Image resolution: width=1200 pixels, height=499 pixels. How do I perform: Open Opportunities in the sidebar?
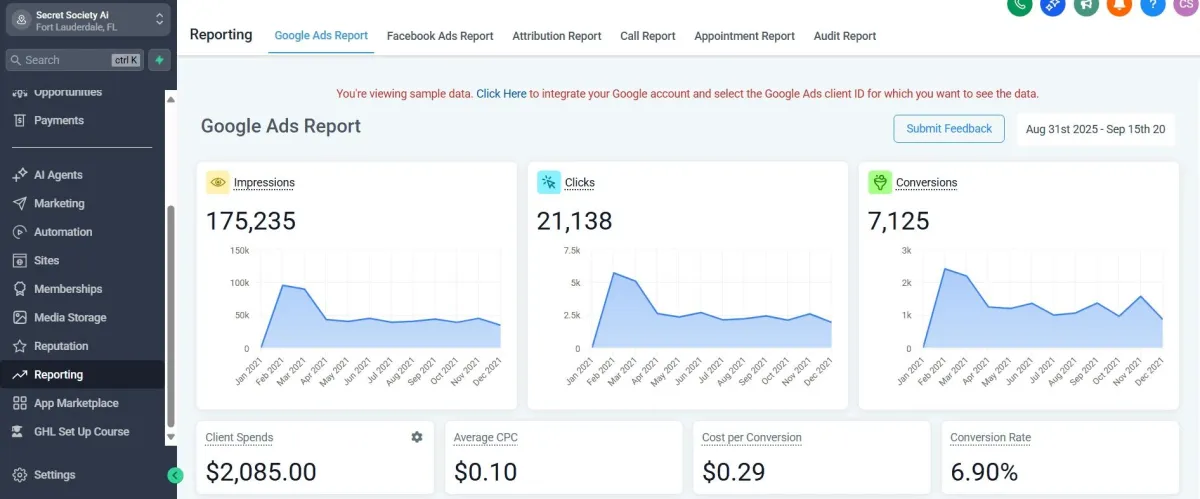tap(68, 92)
